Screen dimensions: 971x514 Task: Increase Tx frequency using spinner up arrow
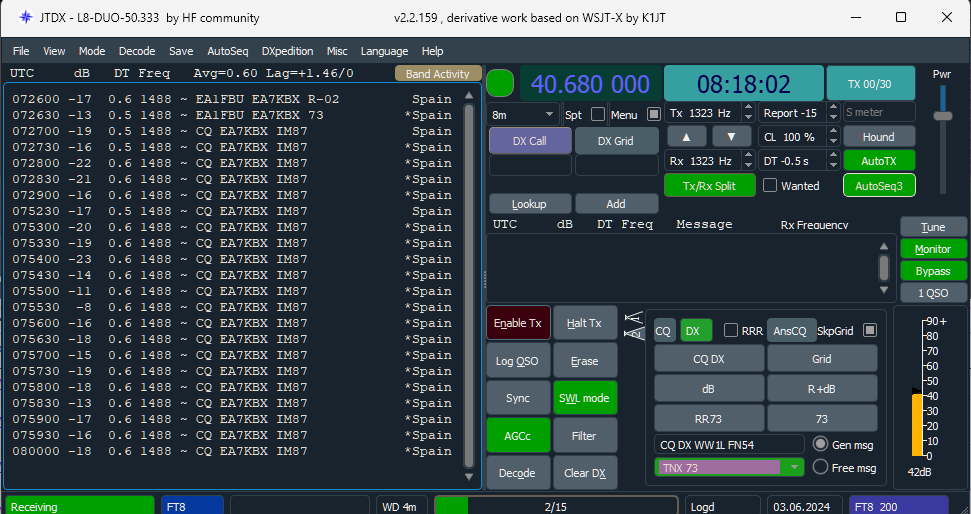pyautogui.click(x=748, y=108)
